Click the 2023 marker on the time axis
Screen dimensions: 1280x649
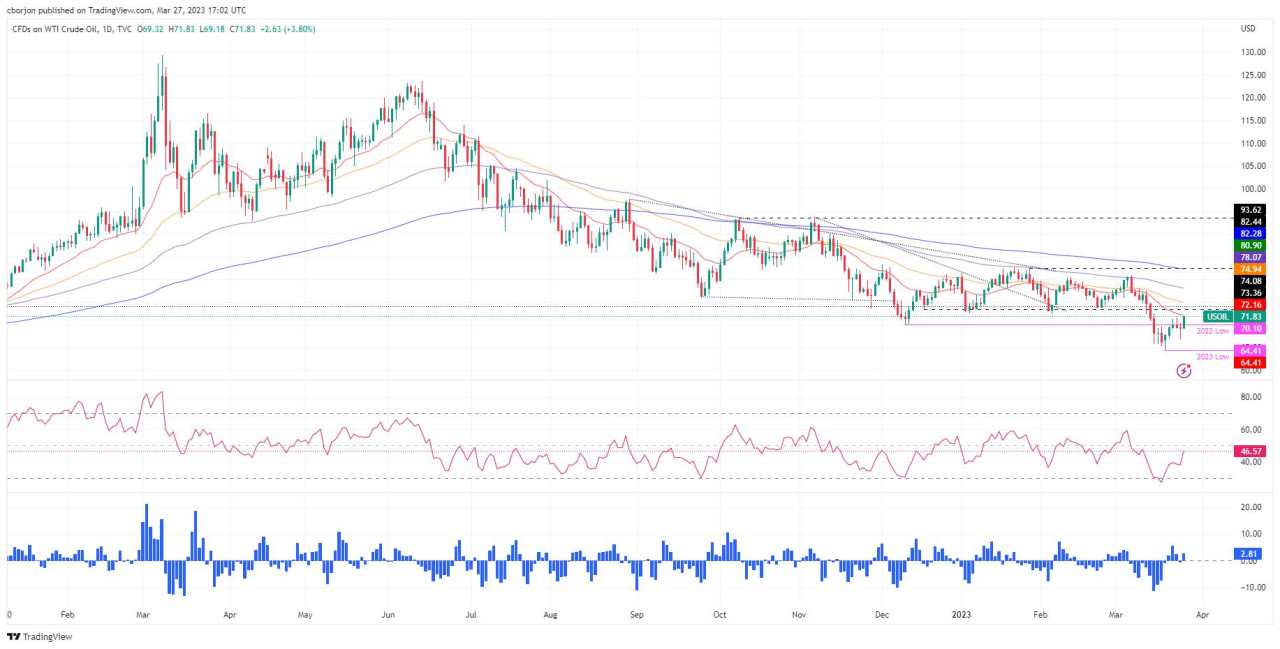pos(961,617)
